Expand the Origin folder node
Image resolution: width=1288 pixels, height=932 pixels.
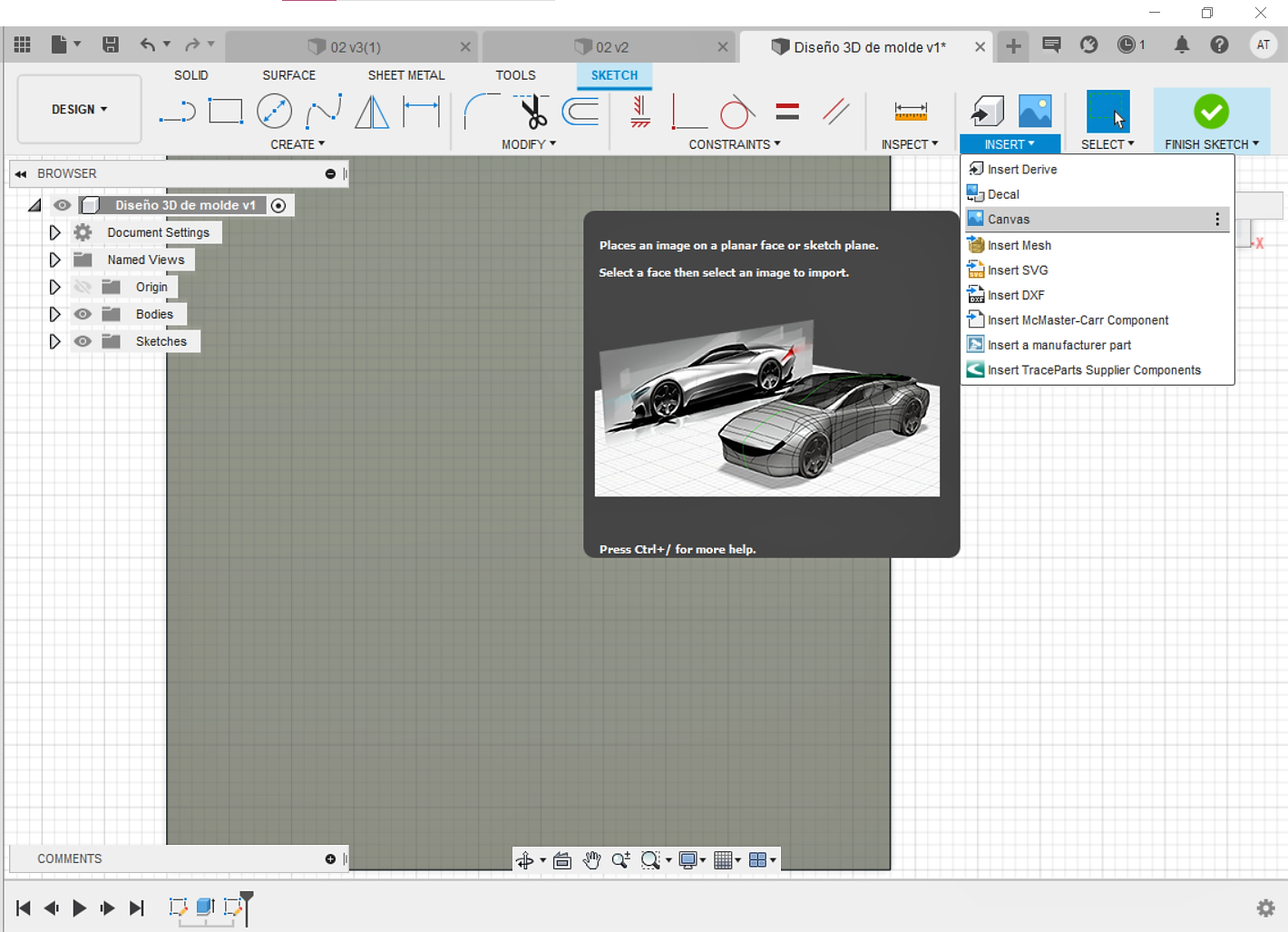coord(54,287)
